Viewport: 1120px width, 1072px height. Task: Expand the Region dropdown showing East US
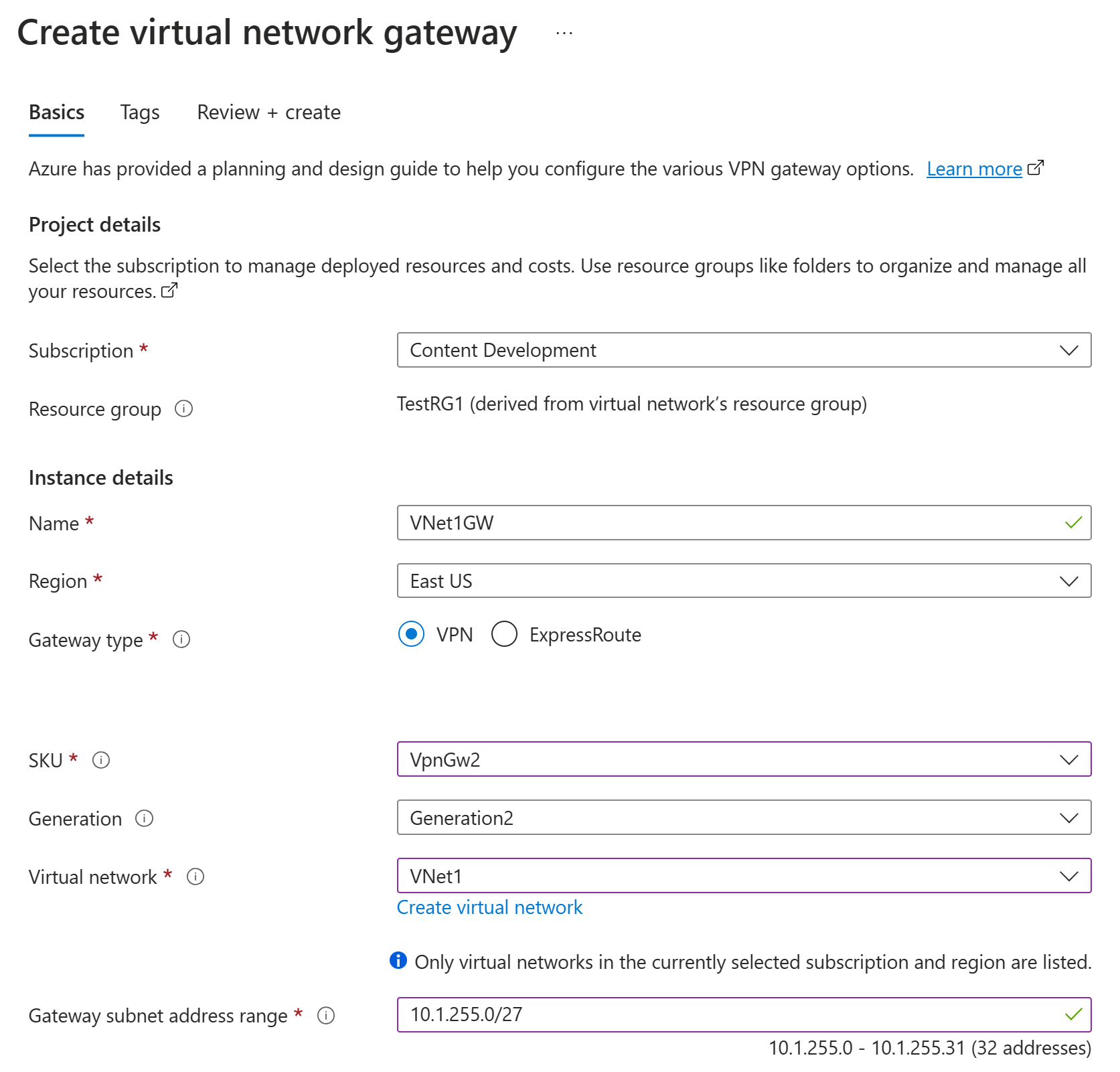tap(743, 581)
